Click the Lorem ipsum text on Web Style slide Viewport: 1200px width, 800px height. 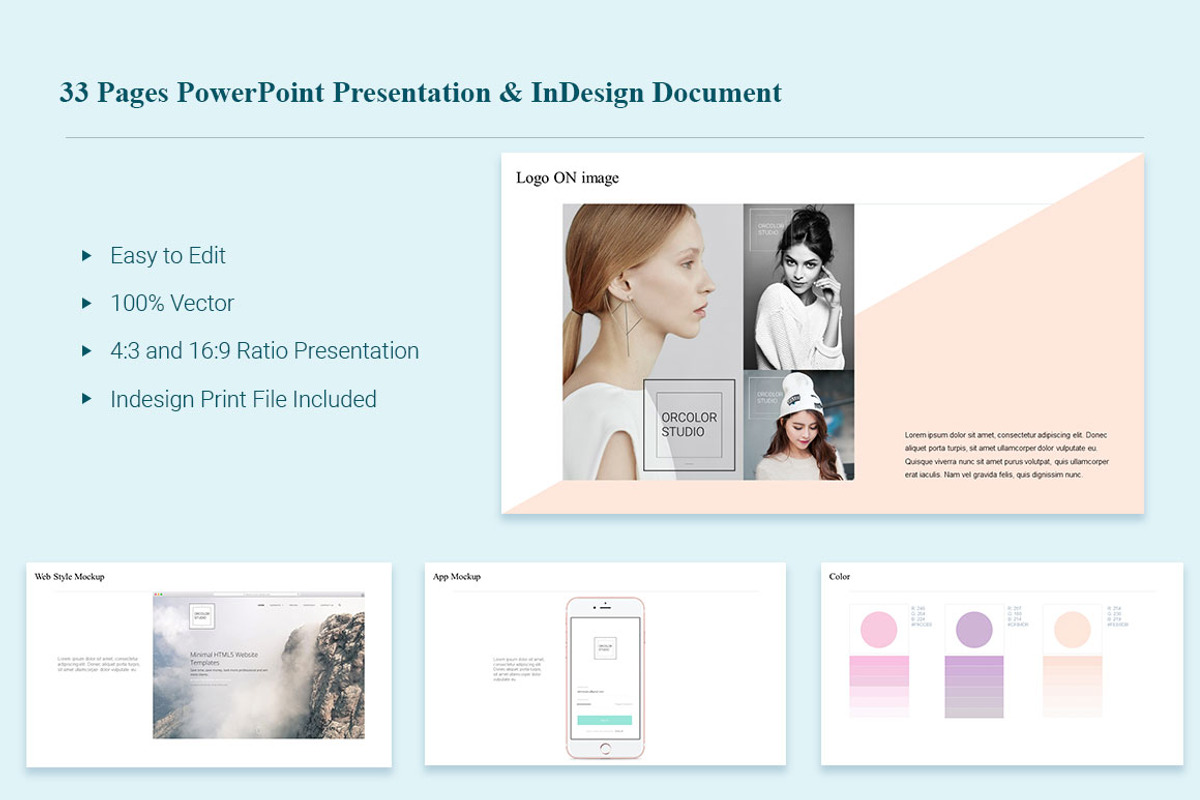pos(97,664)
